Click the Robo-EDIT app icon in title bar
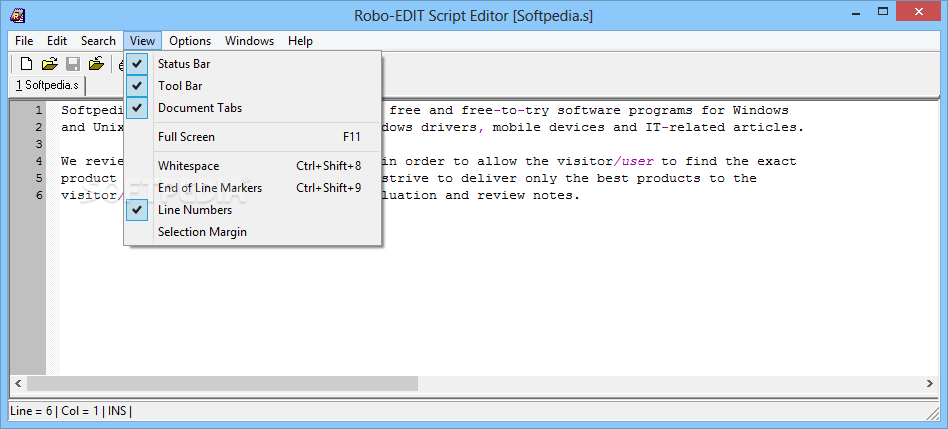The image size is (948, 429). (18, 15)
